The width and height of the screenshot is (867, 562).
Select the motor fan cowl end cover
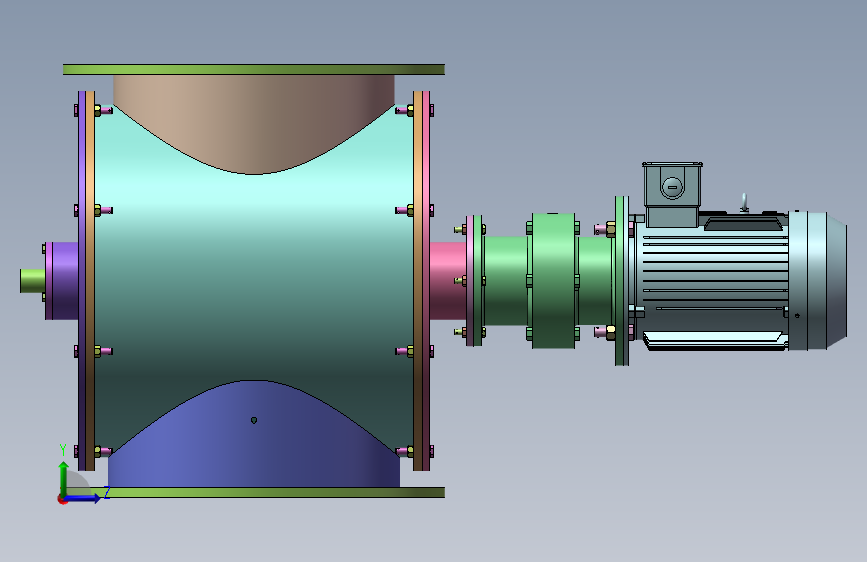pos(817,281)
